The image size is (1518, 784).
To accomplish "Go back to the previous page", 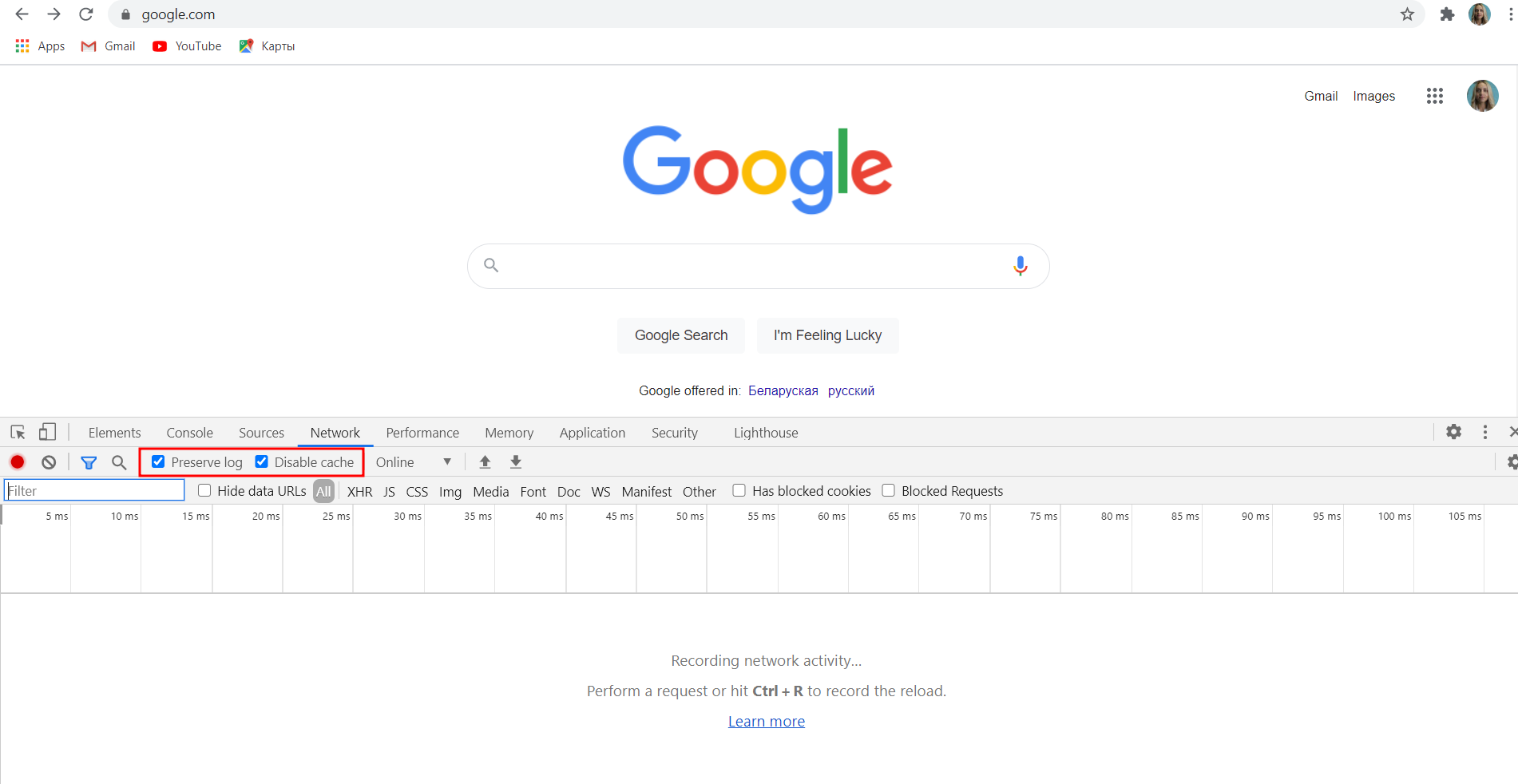I will (22, 14).
